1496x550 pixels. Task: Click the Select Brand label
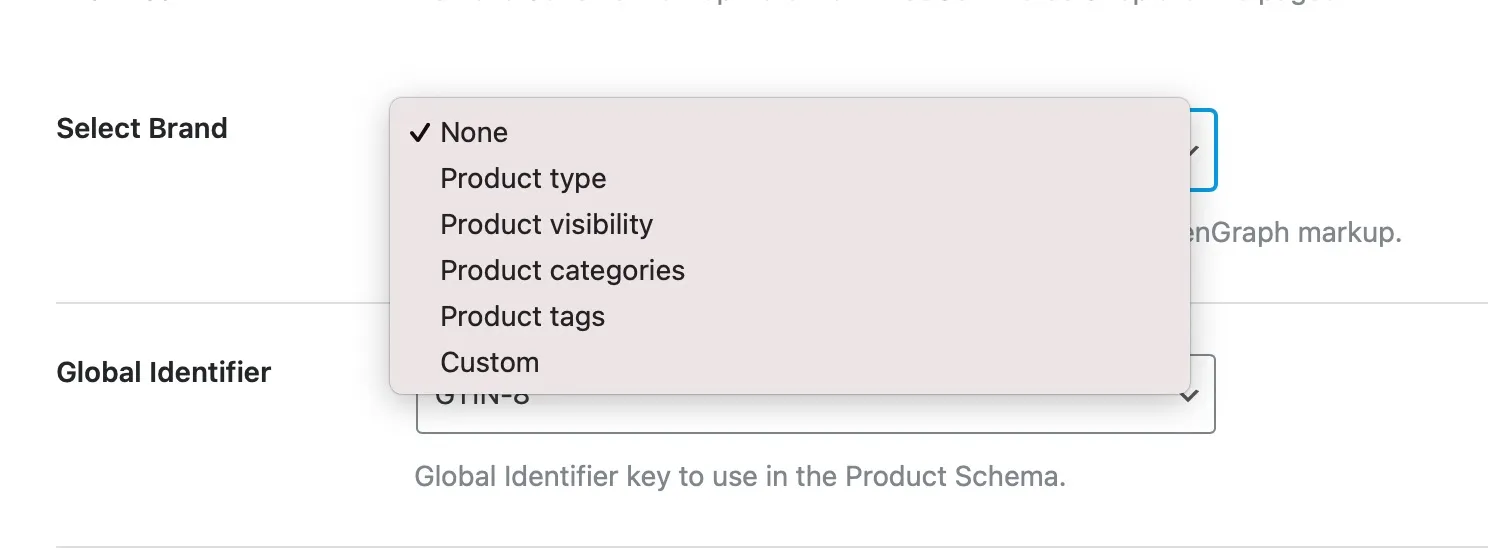[x=142, y=129]
